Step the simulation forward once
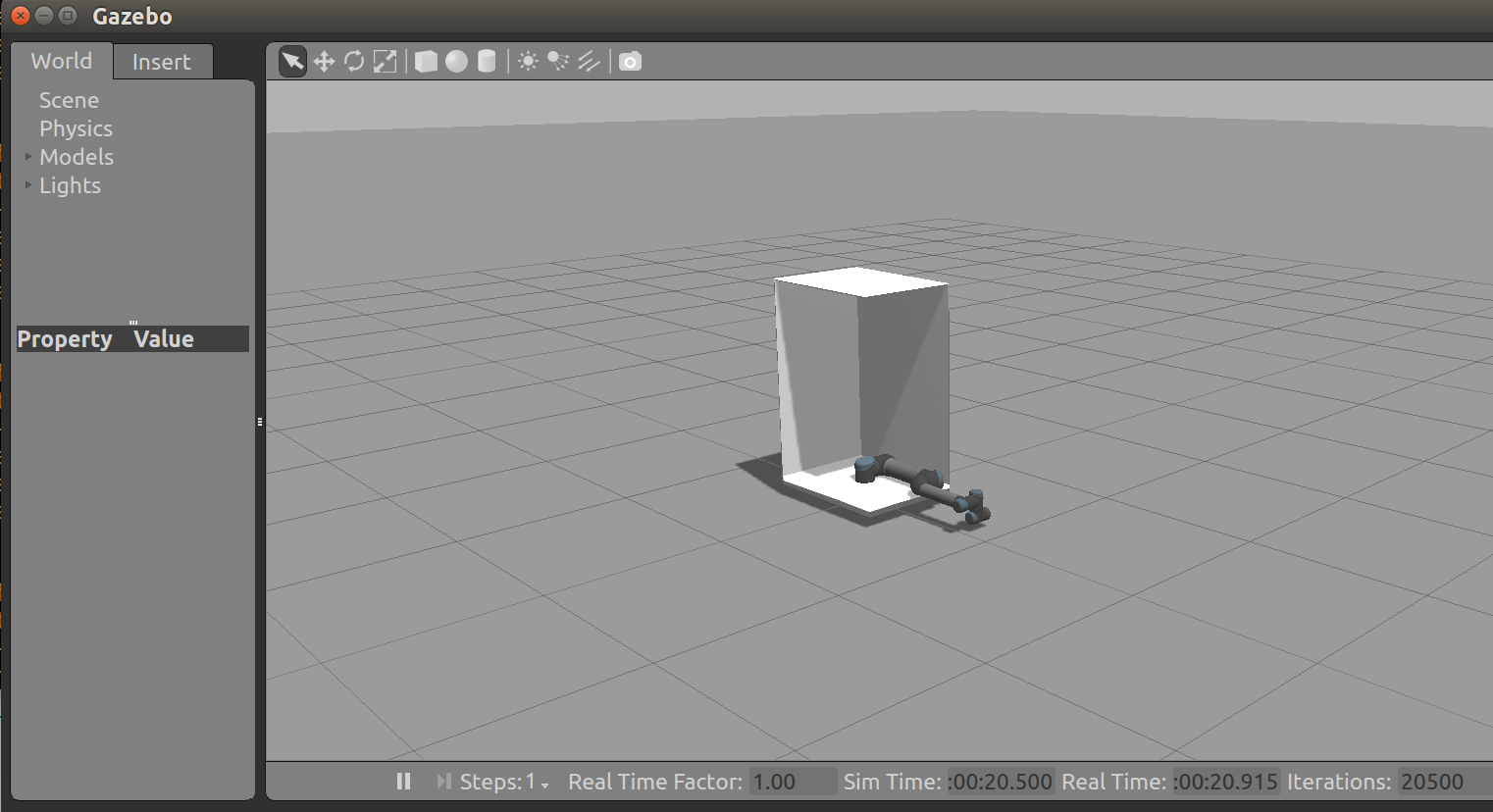1493x812 pixels. pos(441,782)
